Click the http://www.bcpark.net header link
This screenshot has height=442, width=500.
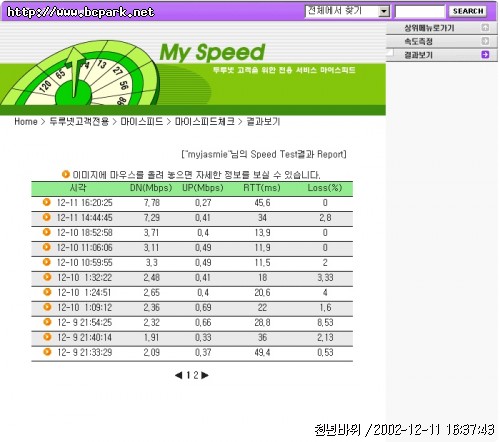pos(80,12)
